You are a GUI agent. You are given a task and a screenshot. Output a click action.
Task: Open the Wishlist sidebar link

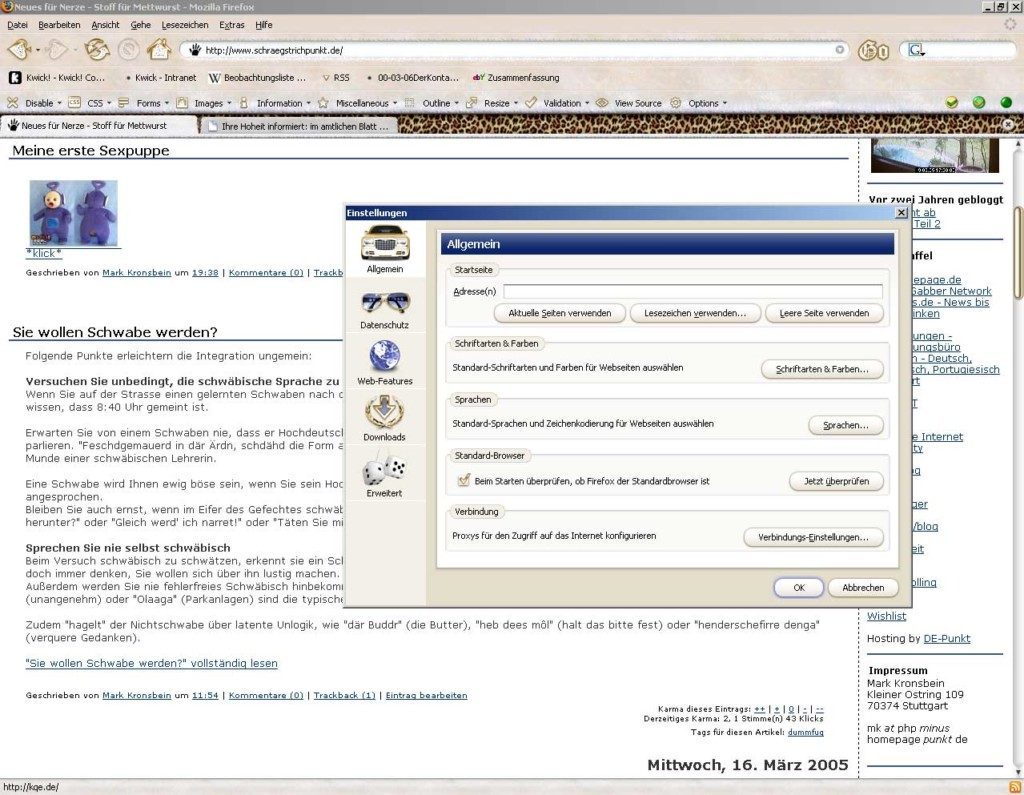point(886,615)
